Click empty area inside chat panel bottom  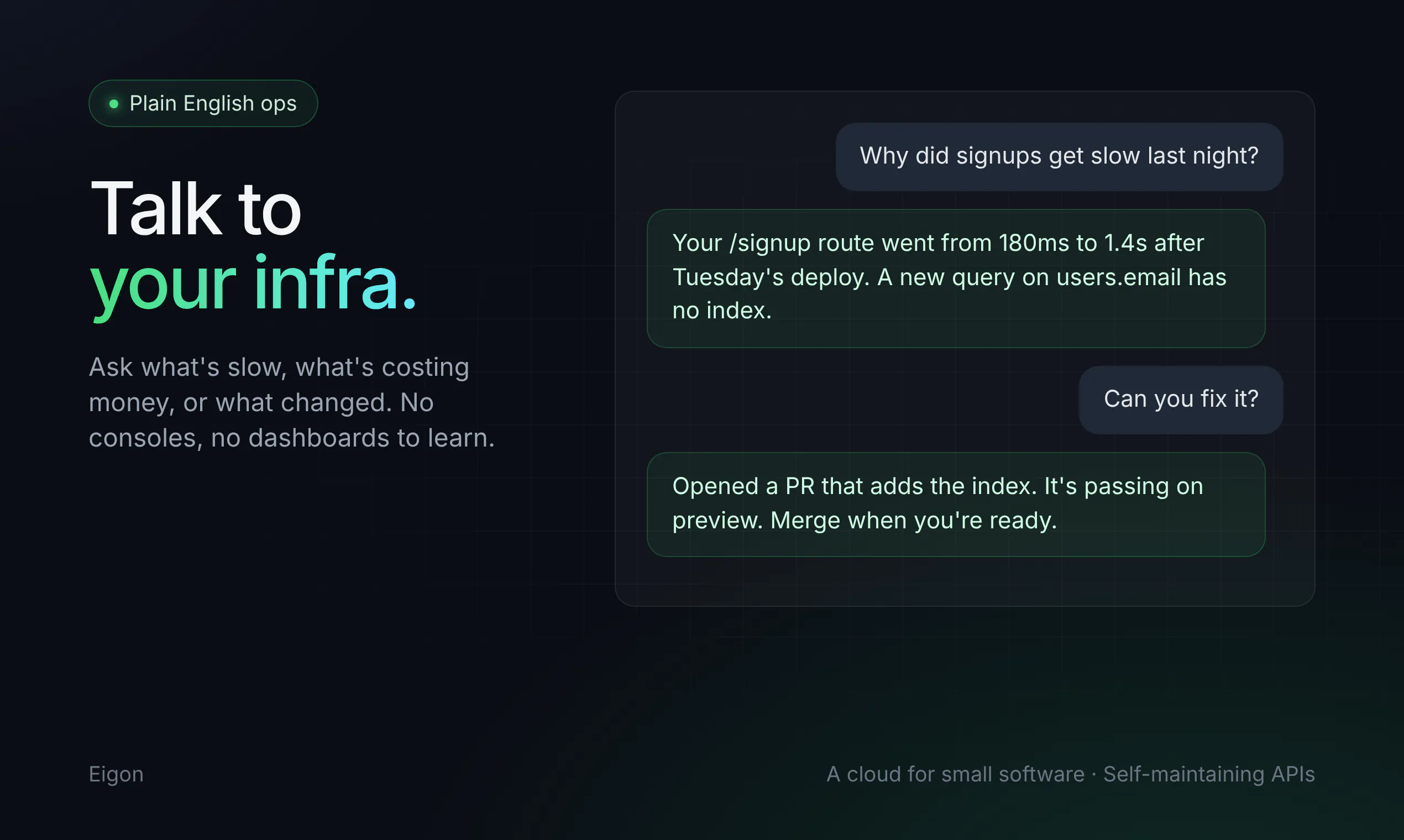964,581
